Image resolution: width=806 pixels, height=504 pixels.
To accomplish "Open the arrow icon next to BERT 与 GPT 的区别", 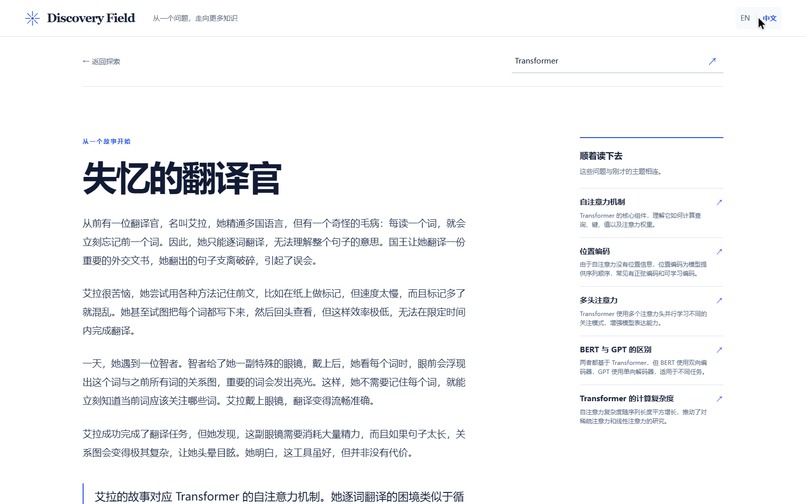I will coord(719,350).
